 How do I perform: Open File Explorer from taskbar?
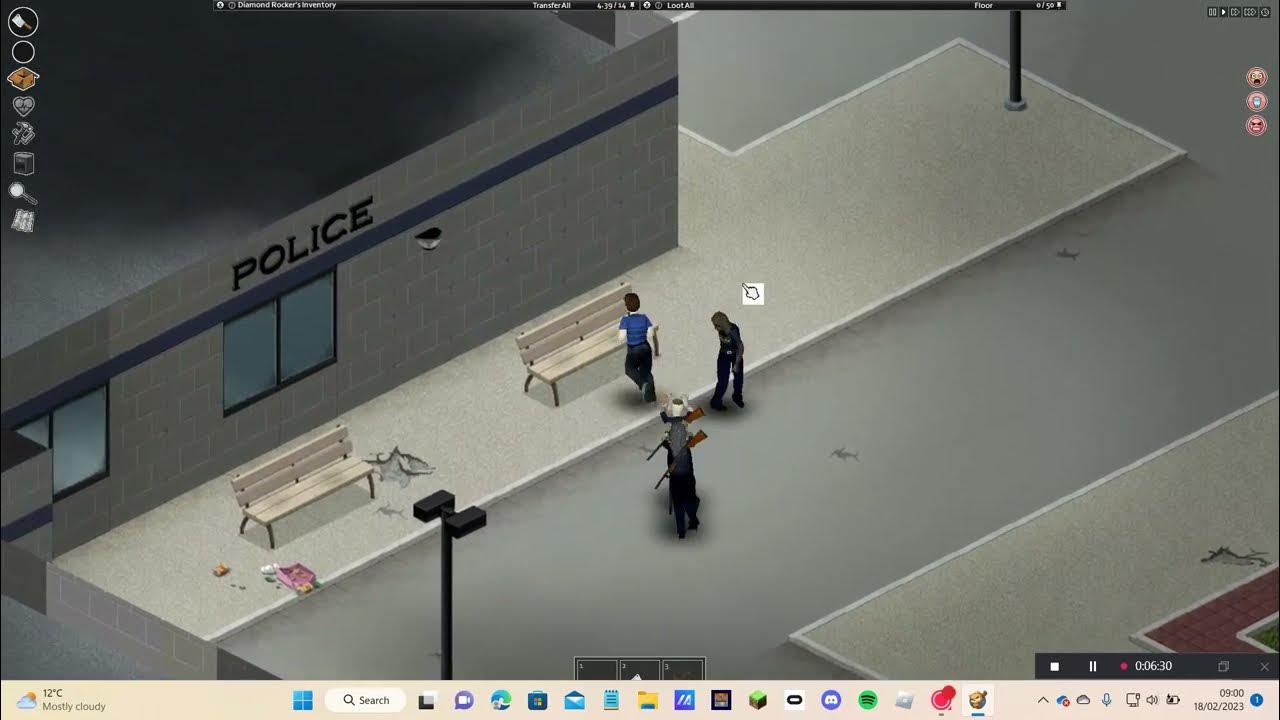(647, 700)
